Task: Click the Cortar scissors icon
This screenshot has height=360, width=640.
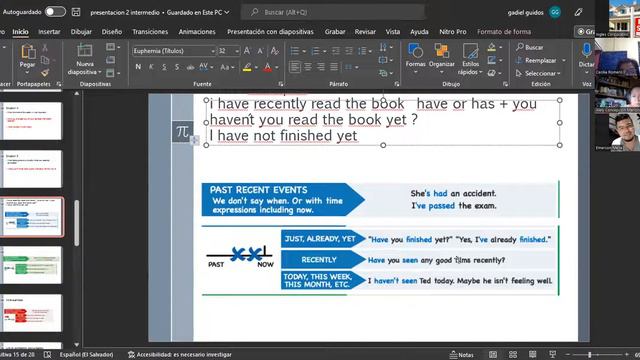Action: tap(45, 48)
